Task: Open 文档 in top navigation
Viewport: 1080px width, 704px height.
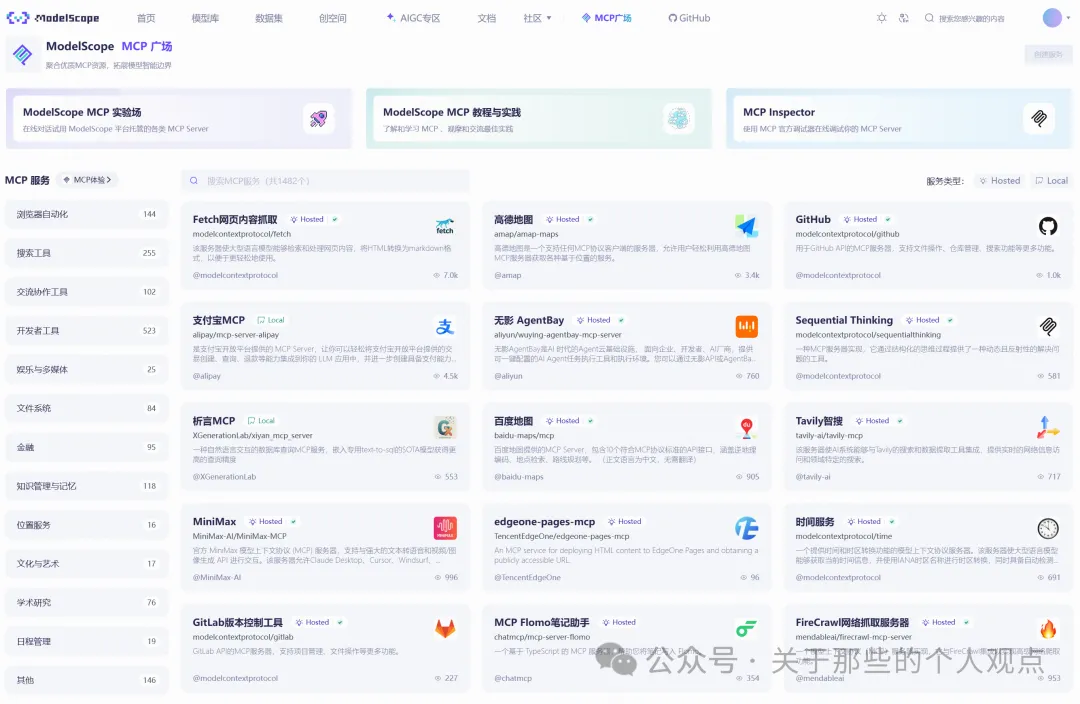Action: (x=486, y=18)
